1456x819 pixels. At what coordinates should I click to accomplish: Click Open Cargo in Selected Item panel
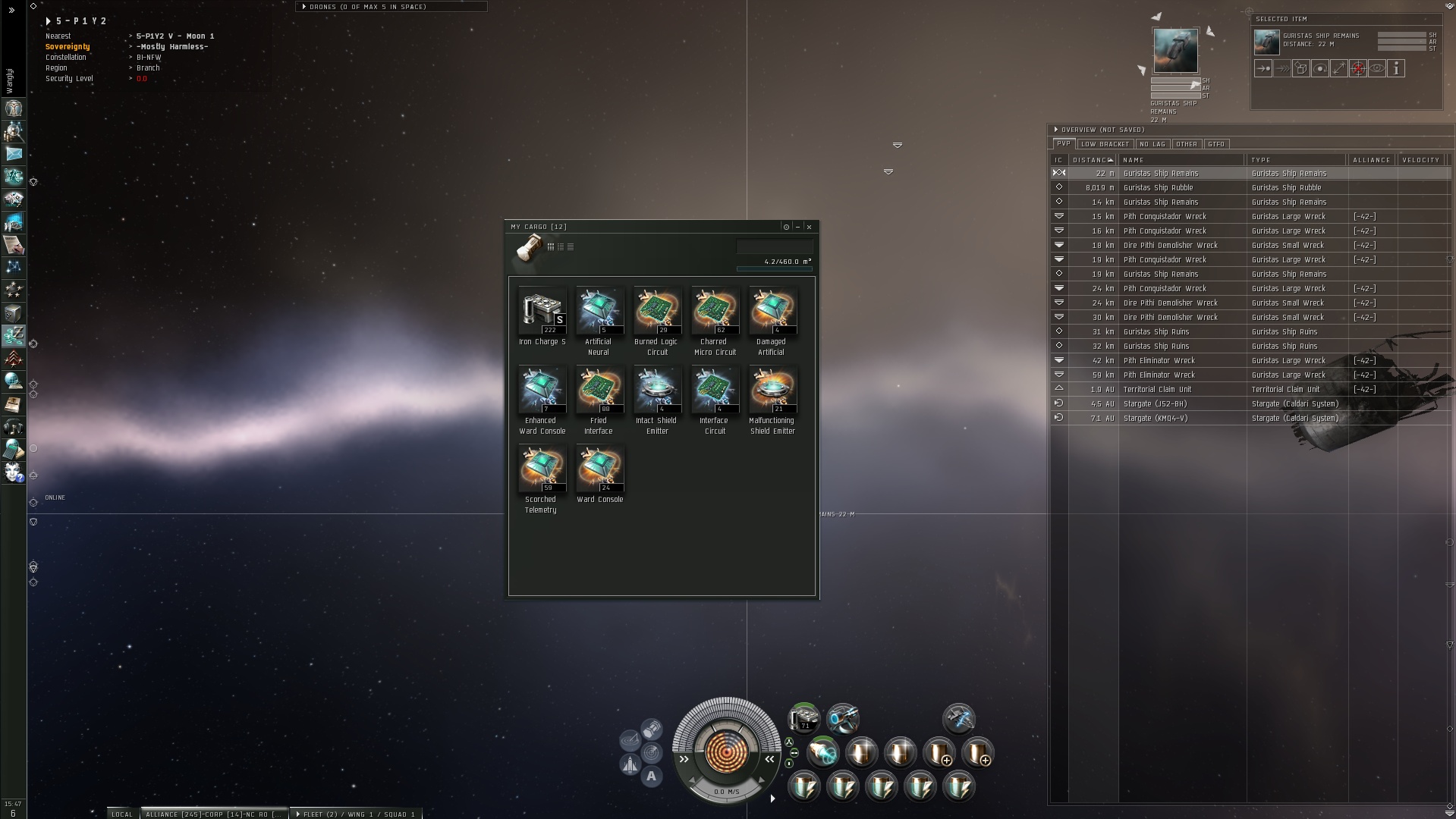point(1301,69)
